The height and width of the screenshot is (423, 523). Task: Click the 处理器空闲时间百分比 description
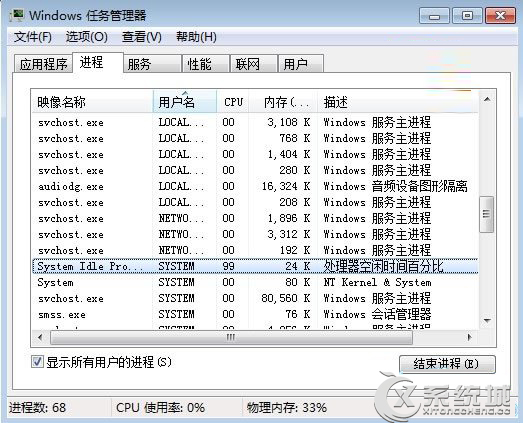pos(384,266)
